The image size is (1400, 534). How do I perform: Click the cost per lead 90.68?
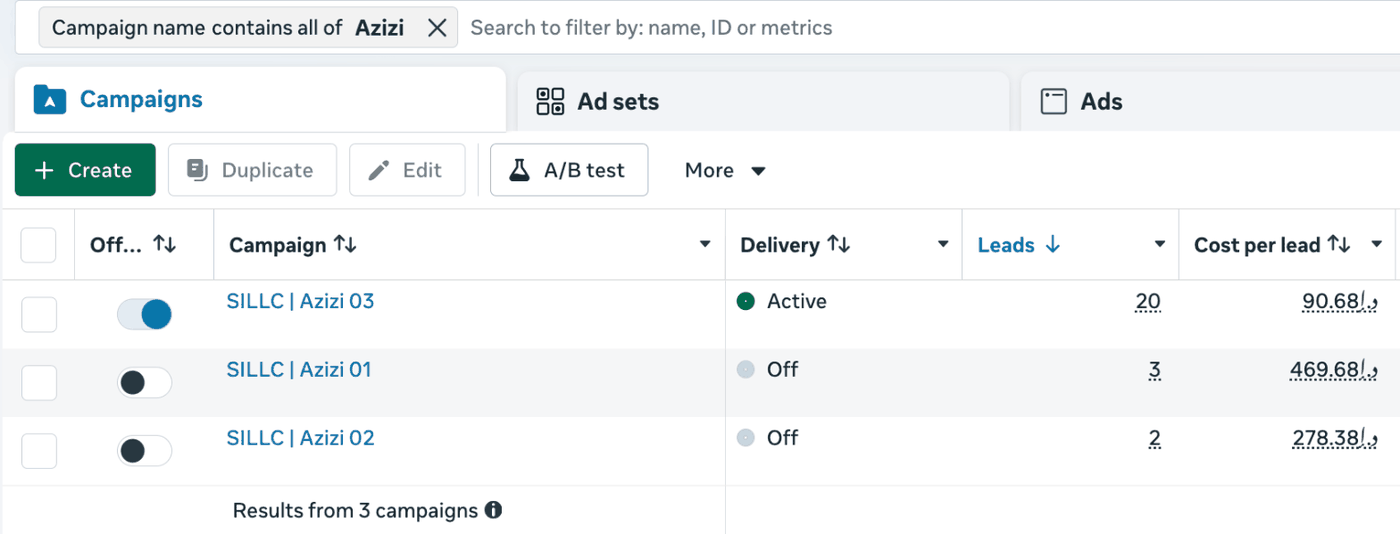[1340, 302]
